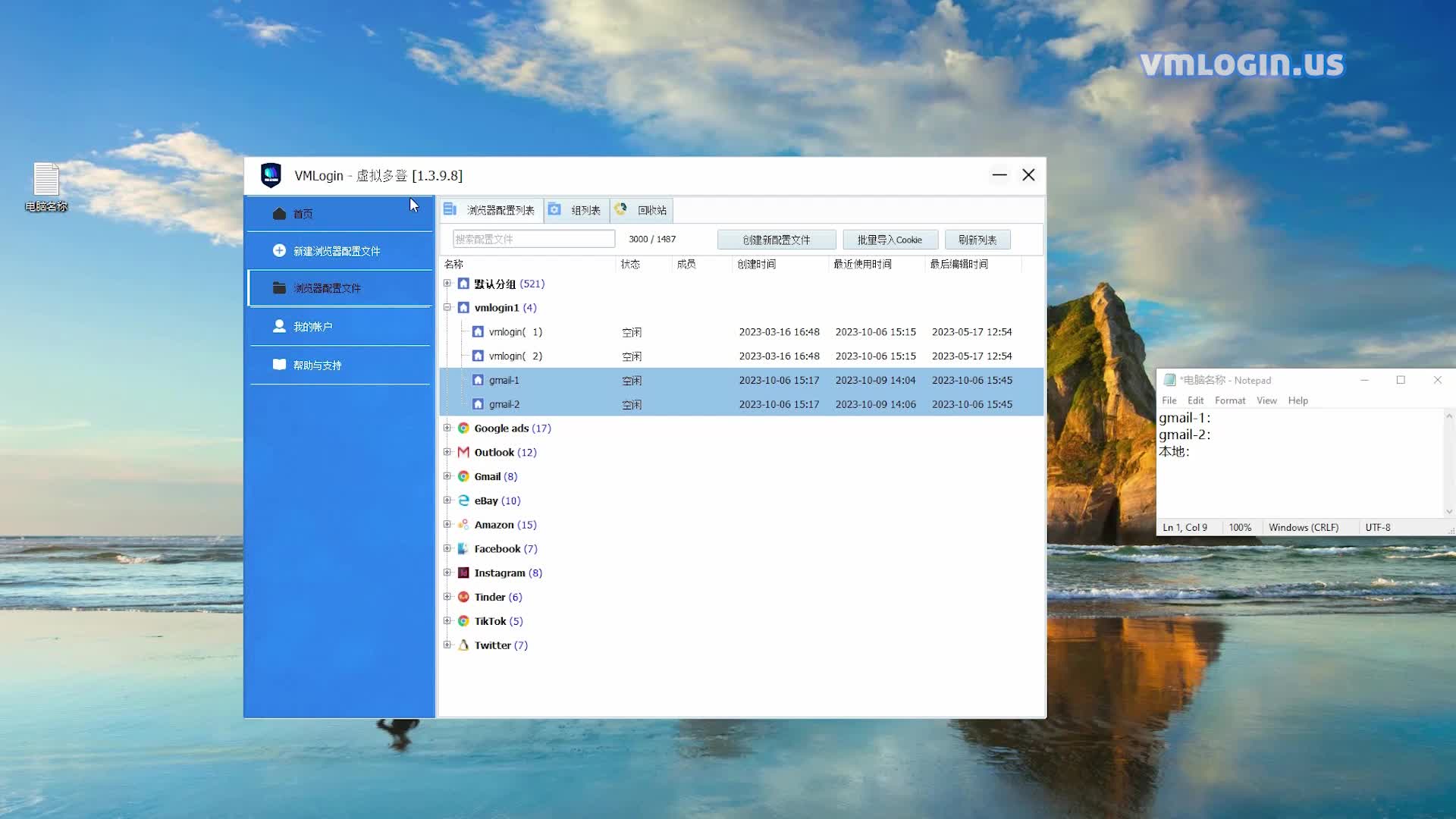Image resolution: width=1456 pixels, height=819 pixels.
Task: Click the folder icon for 浏览器配置文件
Action: pos(279,287)
